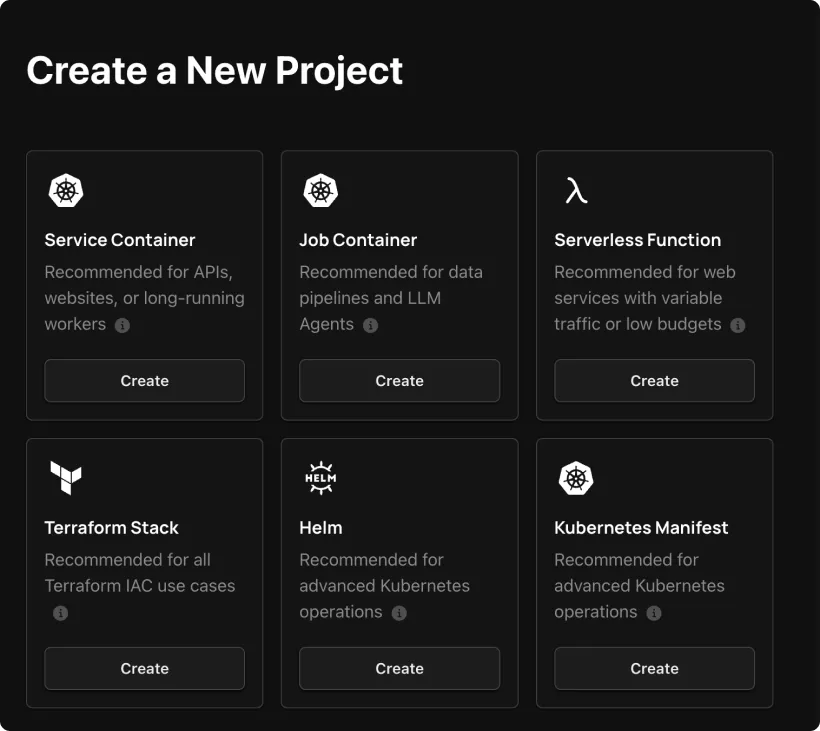Click the Kubernetes icon on Job Container card
820x731 pixels.
[321, 190]
